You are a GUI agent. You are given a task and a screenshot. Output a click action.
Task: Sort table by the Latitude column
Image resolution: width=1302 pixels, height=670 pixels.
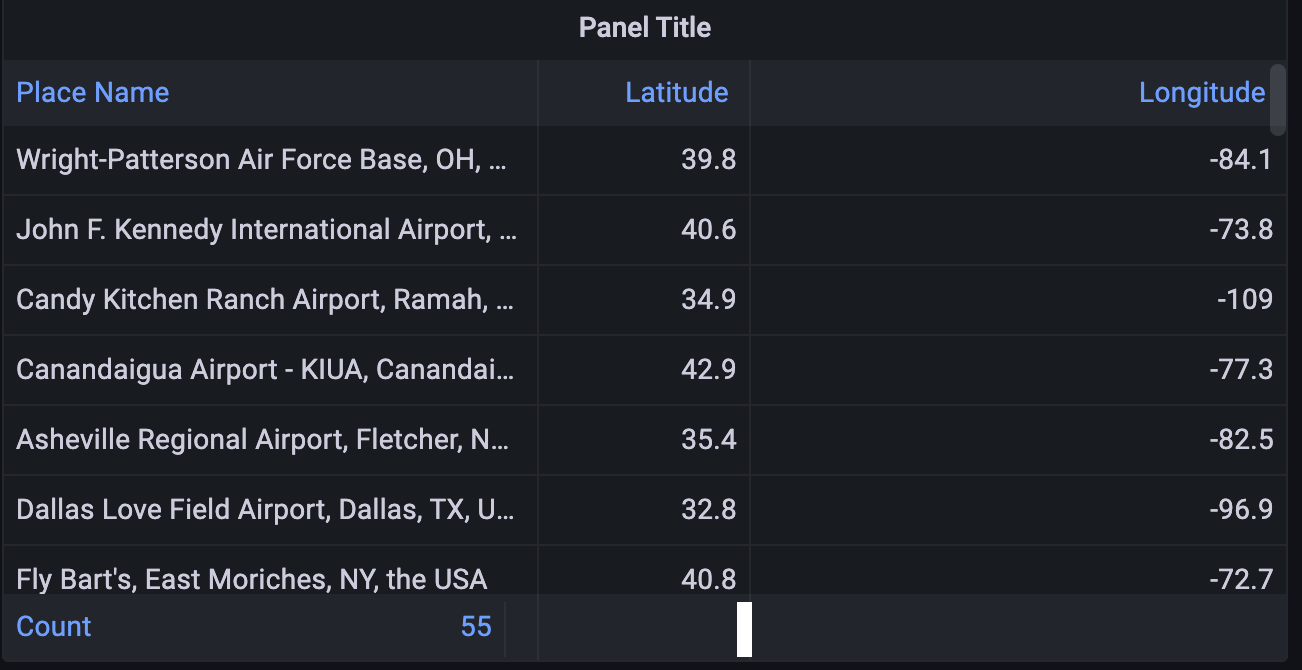677,92
